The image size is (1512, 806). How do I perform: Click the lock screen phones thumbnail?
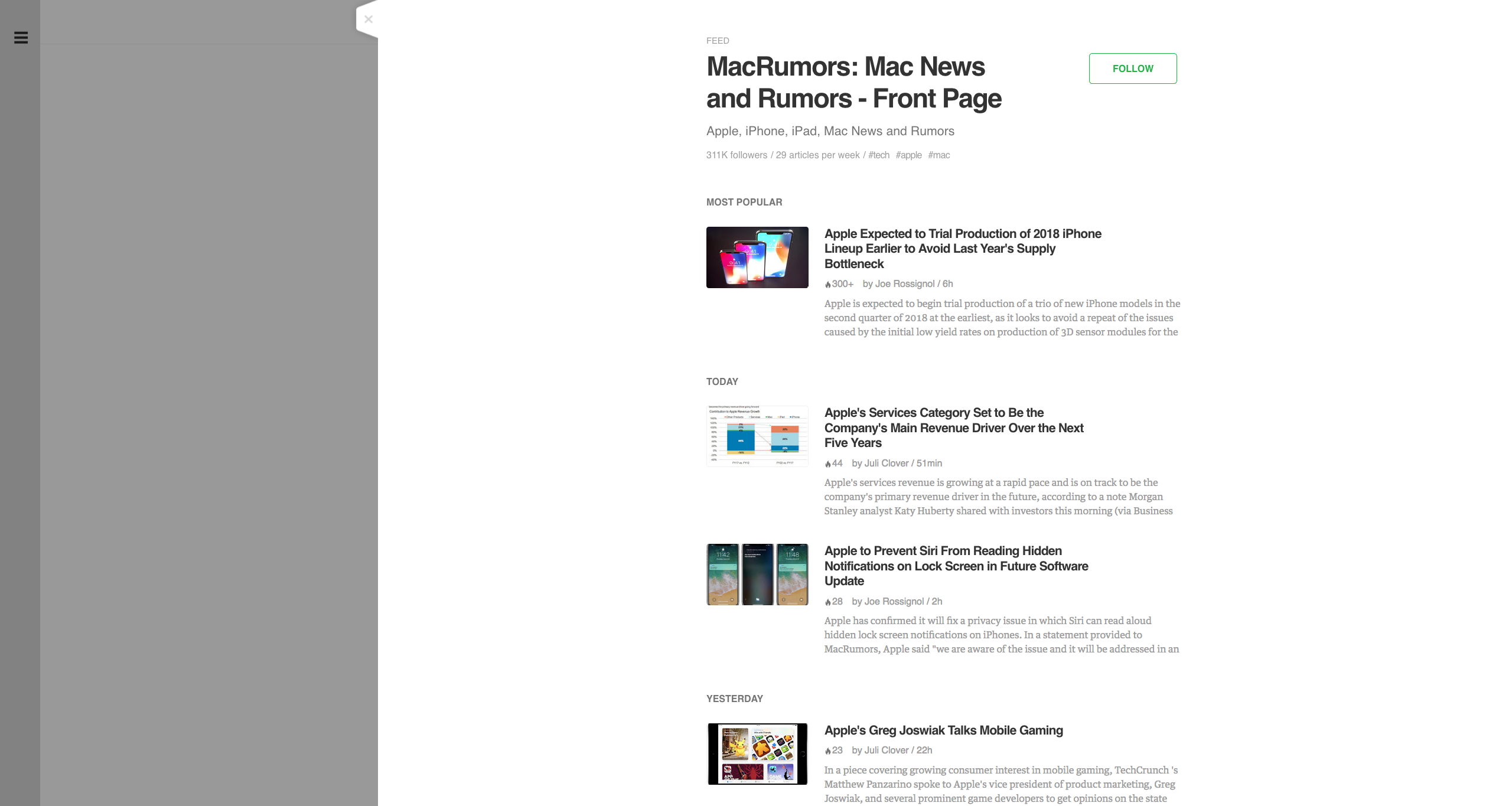coord(757,575)
